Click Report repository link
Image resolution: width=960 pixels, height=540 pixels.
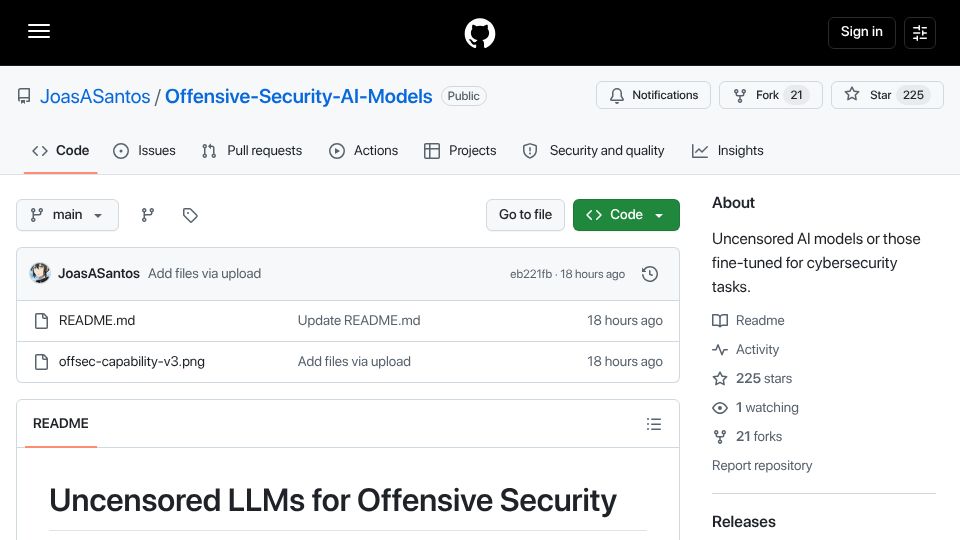[762, 465]
